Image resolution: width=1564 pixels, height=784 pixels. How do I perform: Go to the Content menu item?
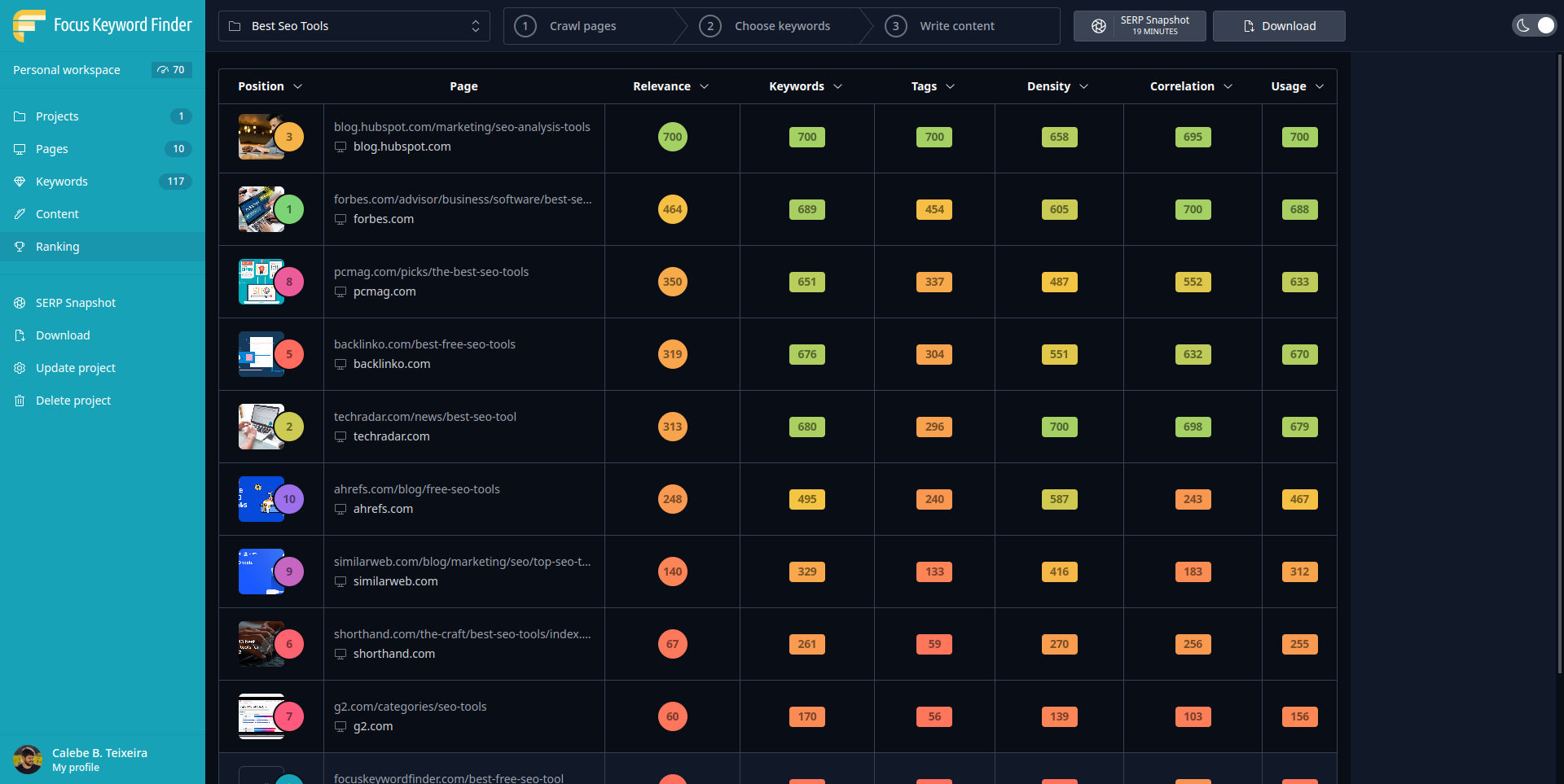tap(103, 214)
